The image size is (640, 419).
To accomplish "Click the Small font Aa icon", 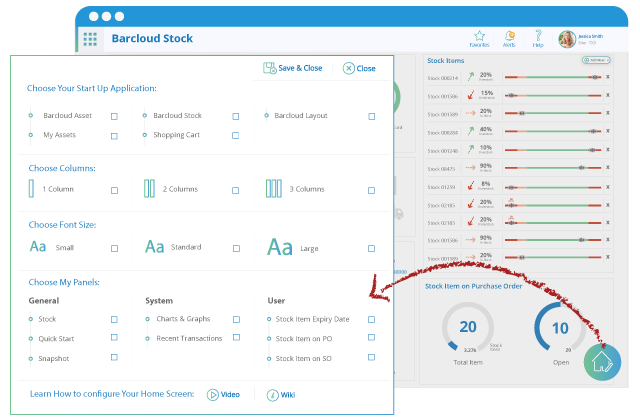I will click(38, 247).
